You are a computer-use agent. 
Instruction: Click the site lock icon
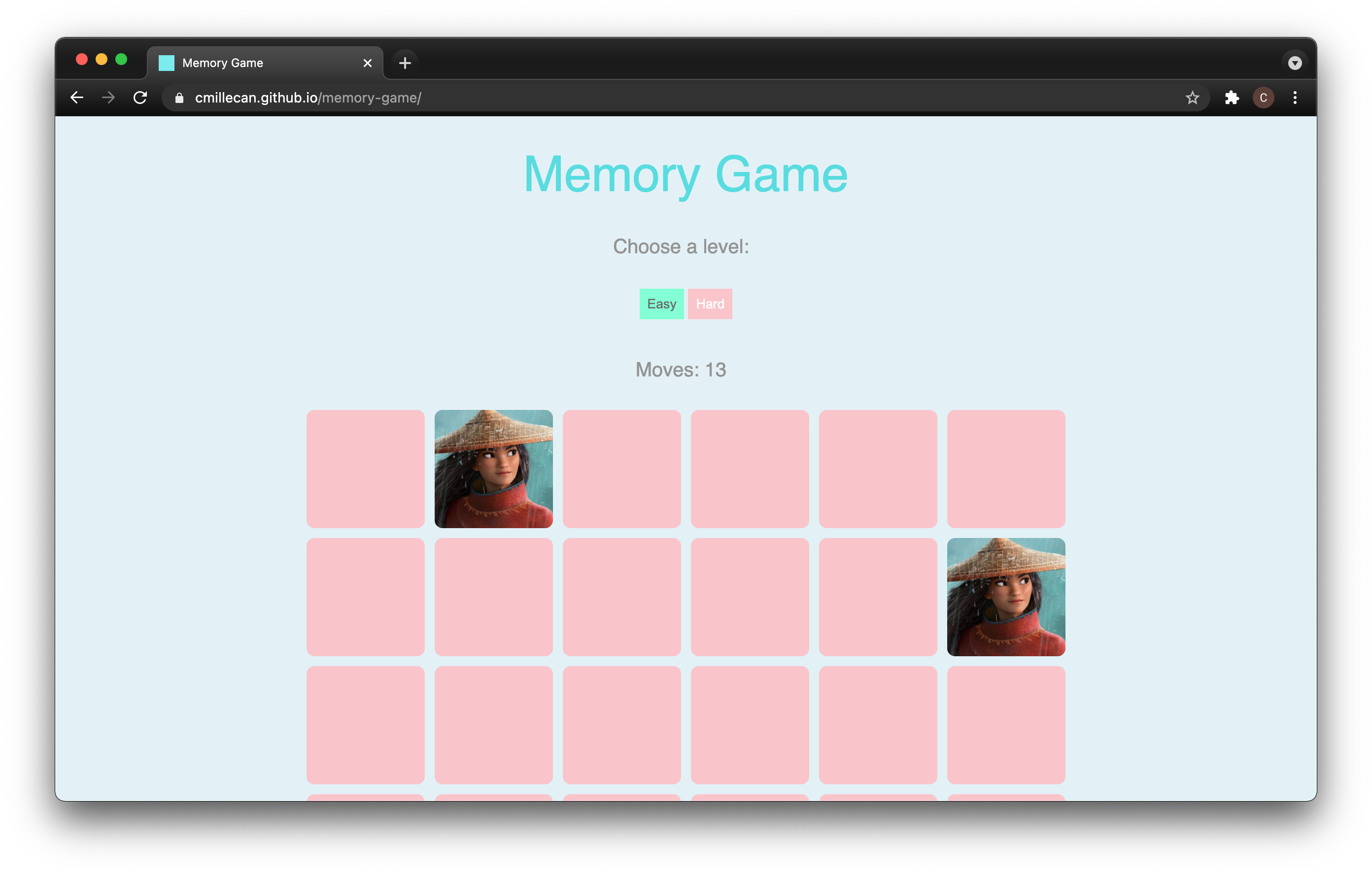coord(179,98)
